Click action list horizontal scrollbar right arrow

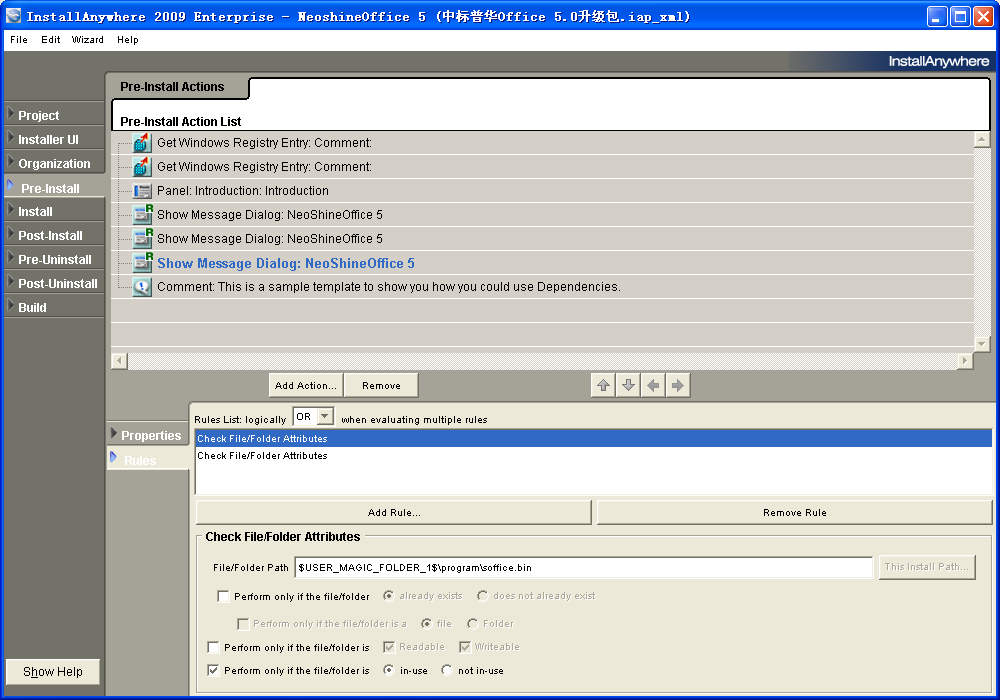point(965,361)
